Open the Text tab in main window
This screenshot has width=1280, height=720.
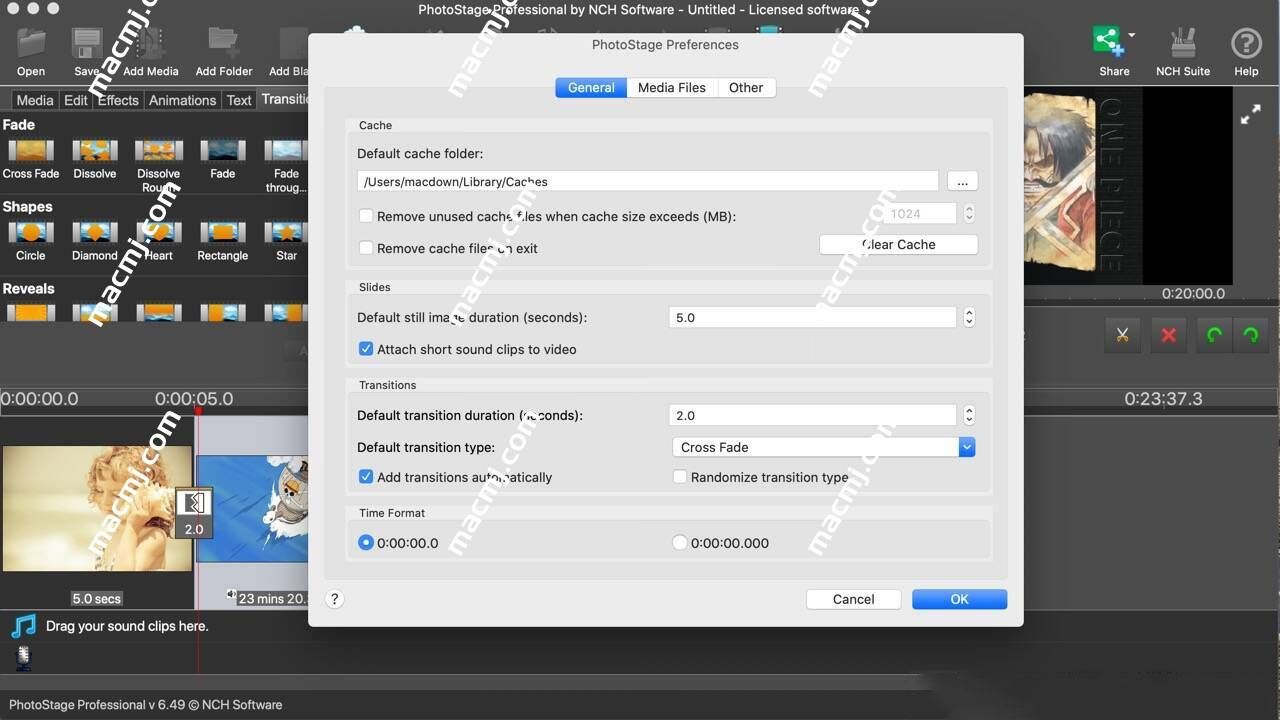click(x=239, y=100)
